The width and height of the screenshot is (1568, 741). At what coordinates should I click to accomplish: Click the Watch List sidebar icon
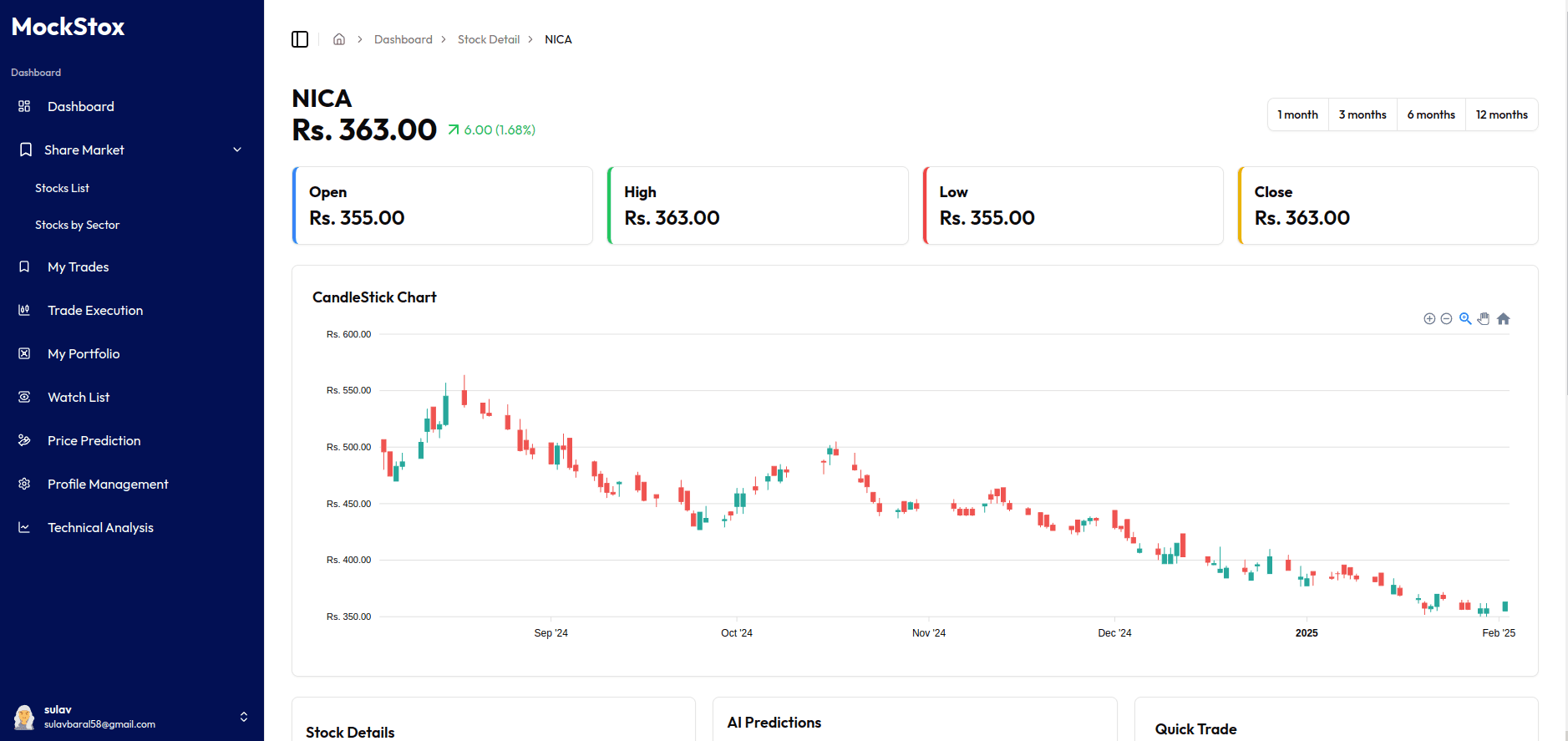pyautogui.click(x=24, y=397)
